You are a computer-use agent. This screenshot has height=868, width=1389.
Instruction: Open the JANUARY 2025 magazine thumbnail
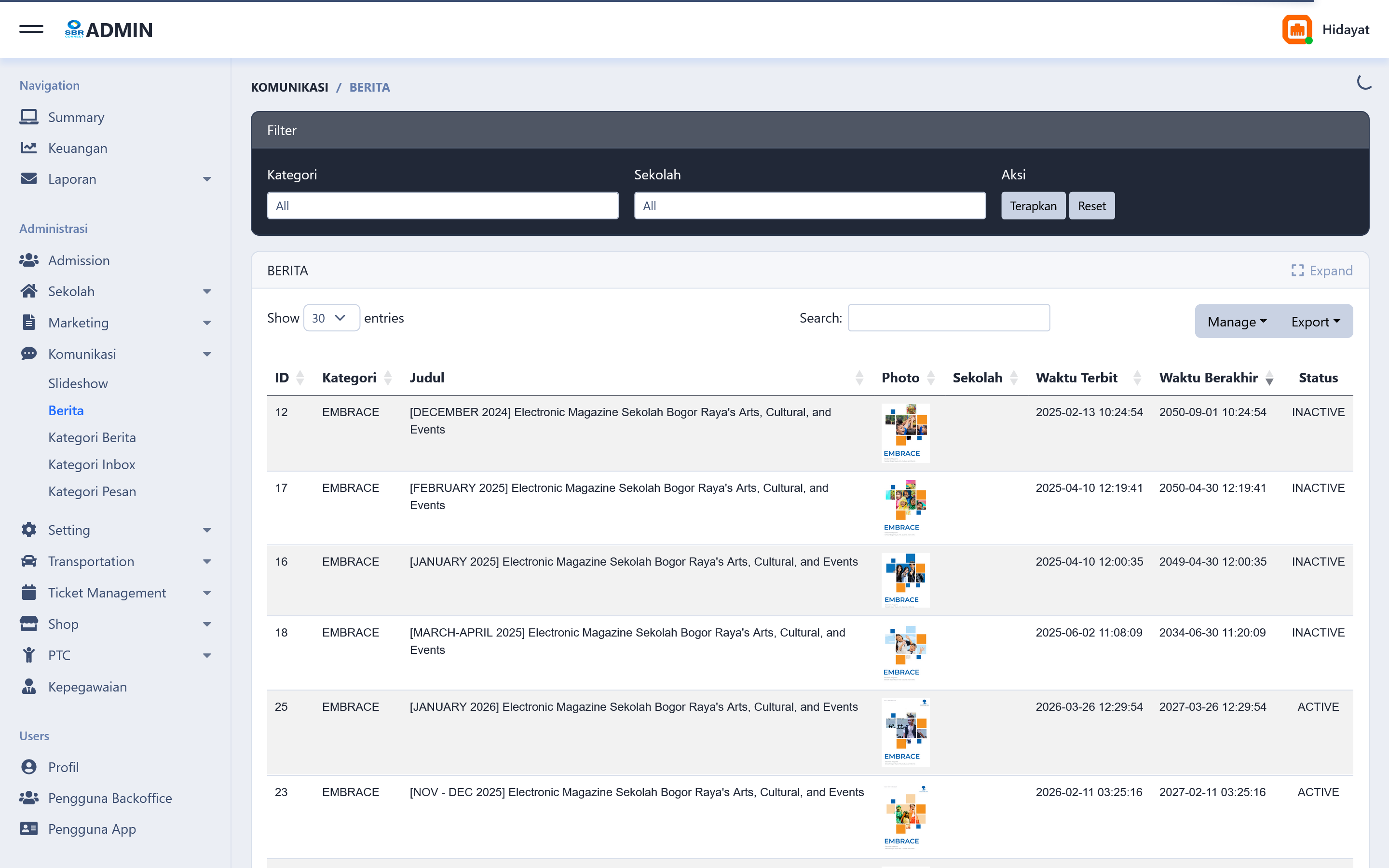tap(905, 580)
